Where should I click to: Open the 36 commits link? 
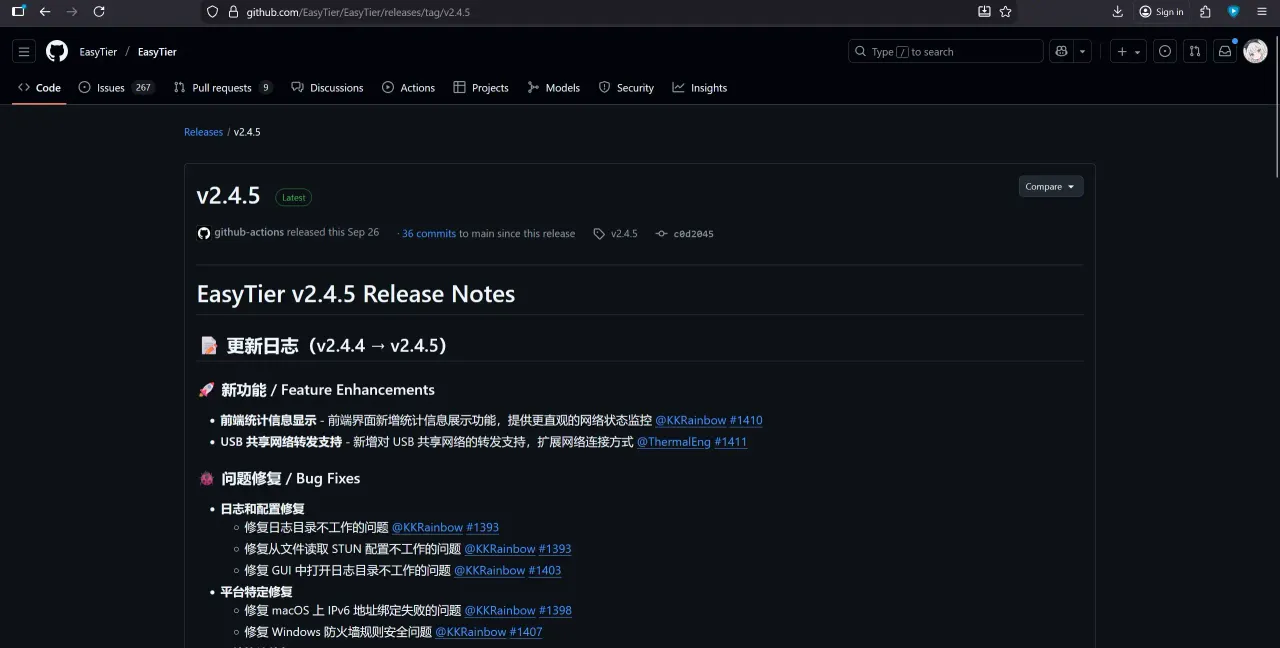[429, 233]
